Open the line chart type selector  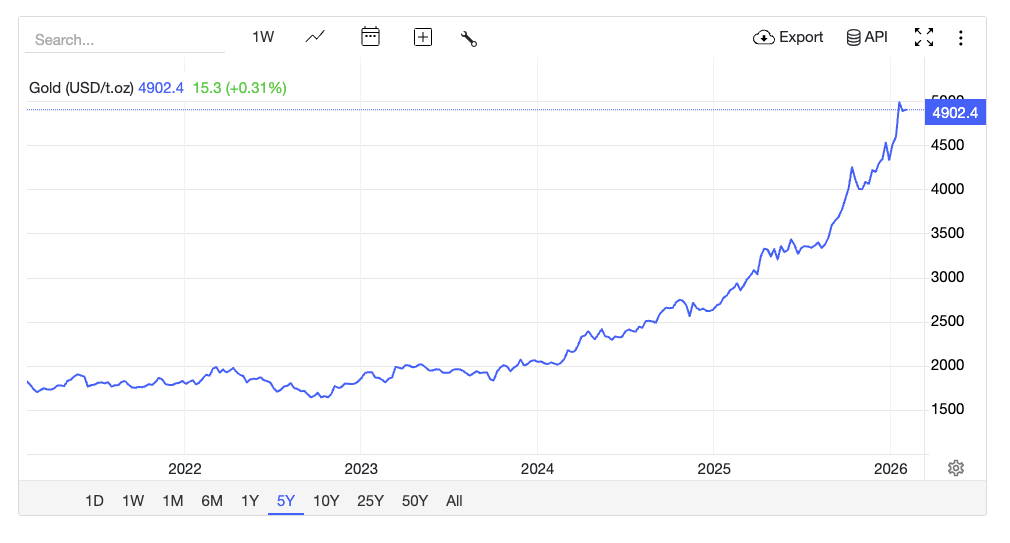click(315, 37)
